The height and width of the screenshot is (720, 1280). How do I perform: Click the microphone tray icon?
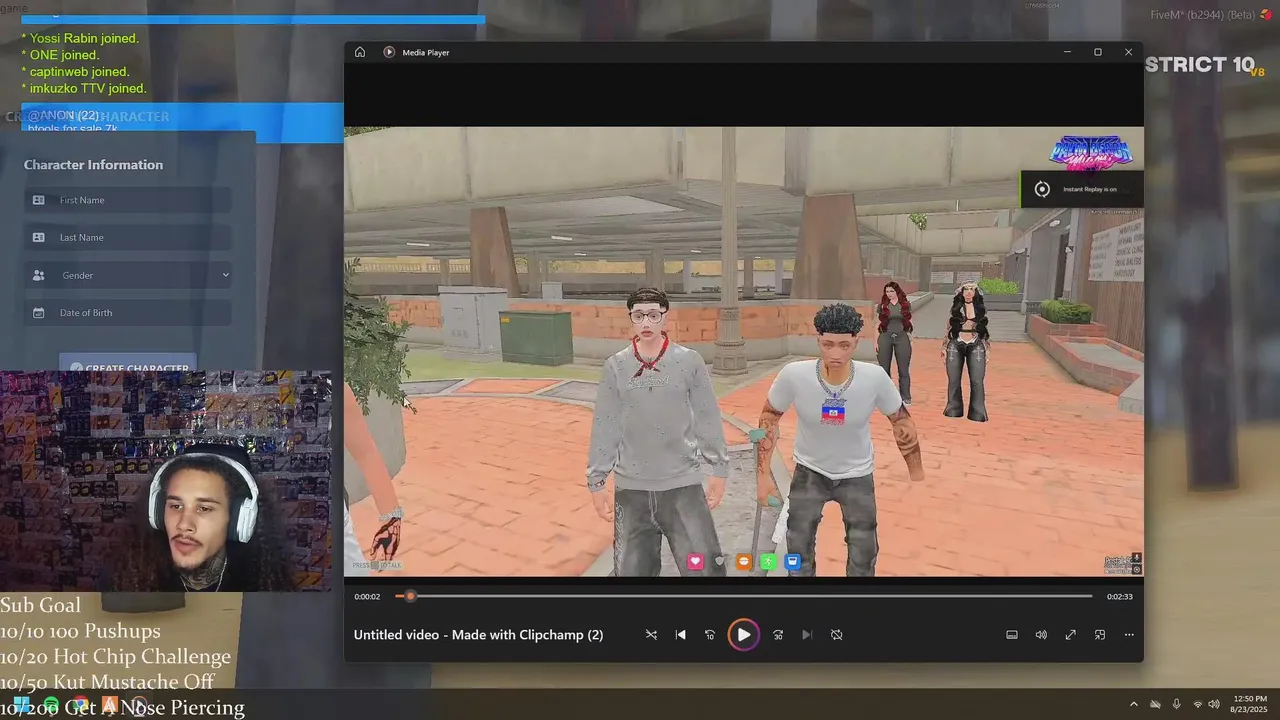pyautogui.click(x=1176, y=704)
